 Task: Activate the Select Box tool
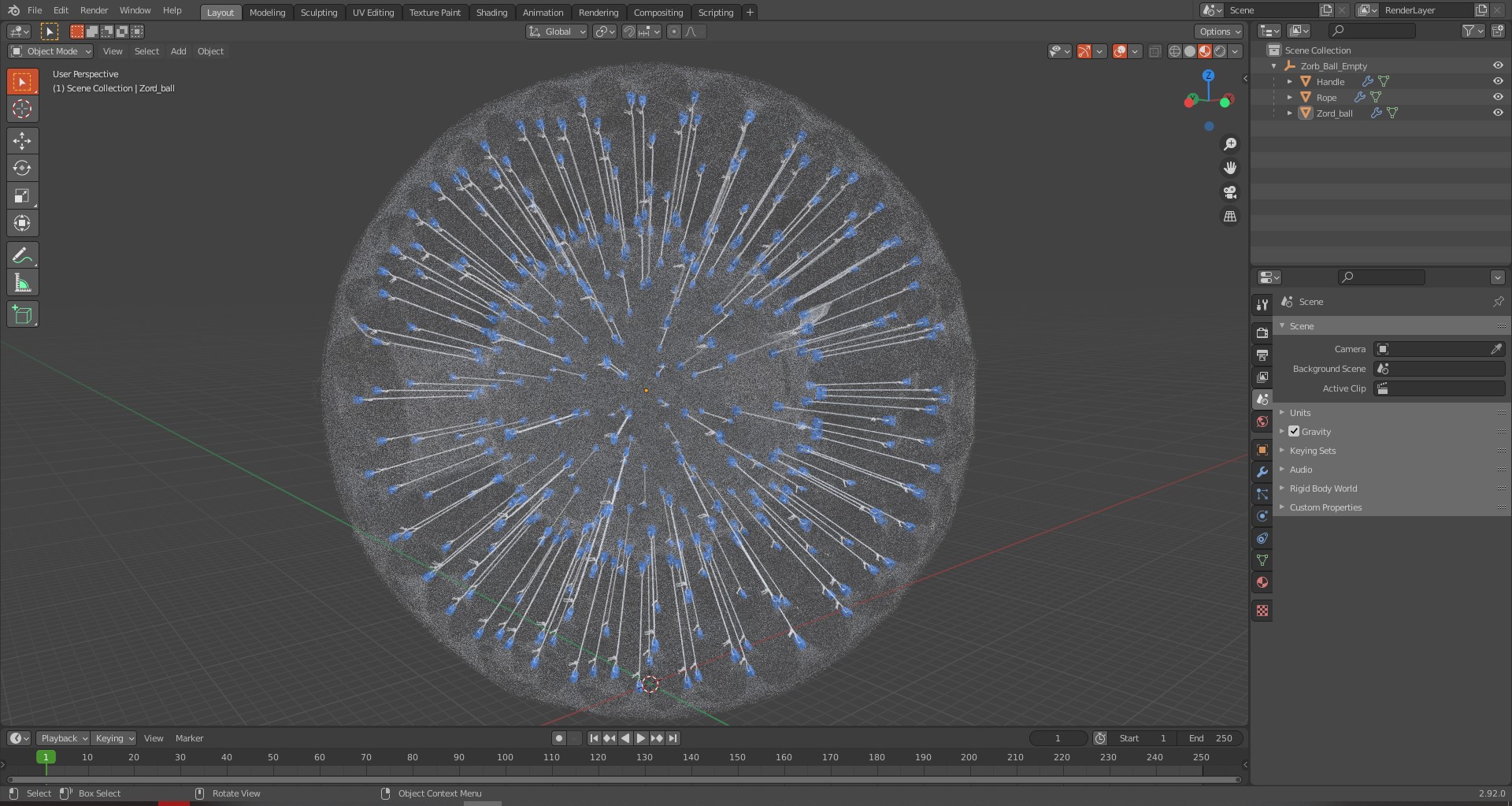[x=22, y=81]
